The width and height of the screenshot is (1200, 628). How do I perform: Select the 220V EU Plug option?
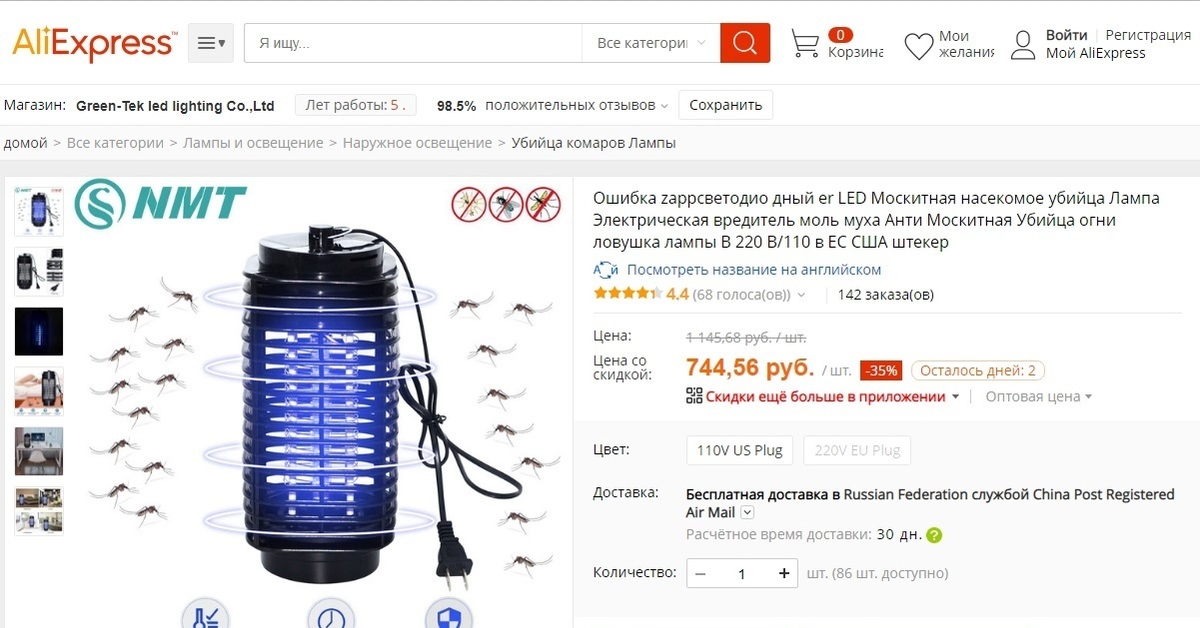[857, 450]
